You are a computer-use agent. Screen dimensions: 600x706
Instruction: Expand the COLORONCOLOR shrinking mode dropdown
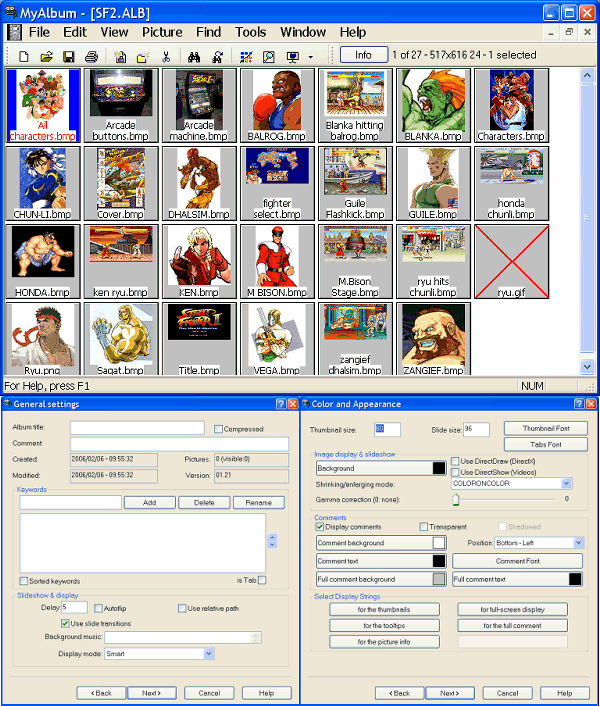(566, 483)
